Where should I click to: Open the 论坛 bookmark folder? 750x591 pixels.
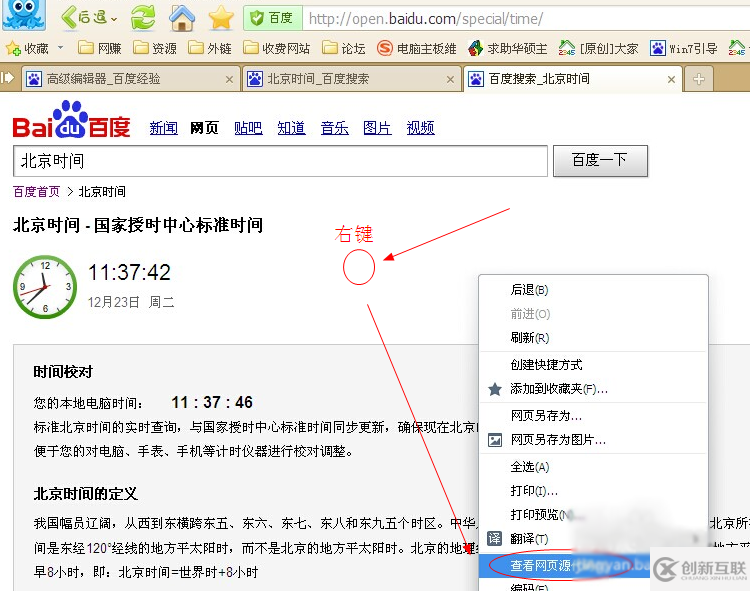[x=344, y=48]
